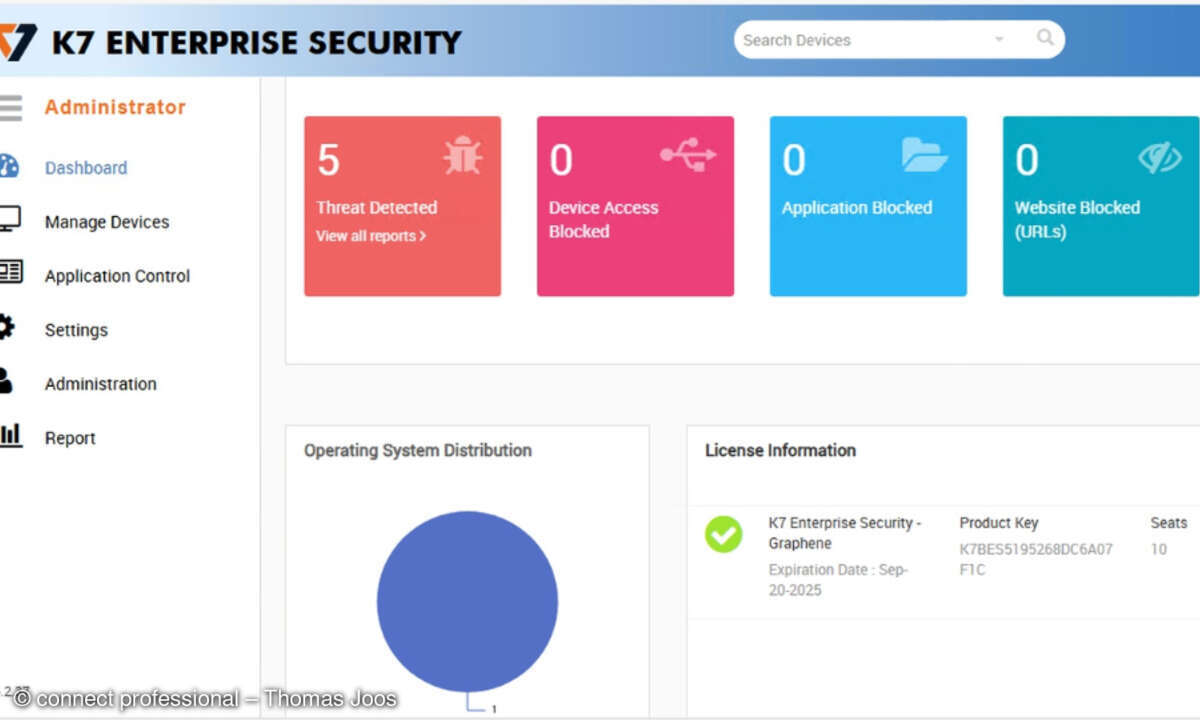Viewport: 1200px width, 720px height.
Task: Click the folder icon on Application Blocked card
Action: (924, 154)
